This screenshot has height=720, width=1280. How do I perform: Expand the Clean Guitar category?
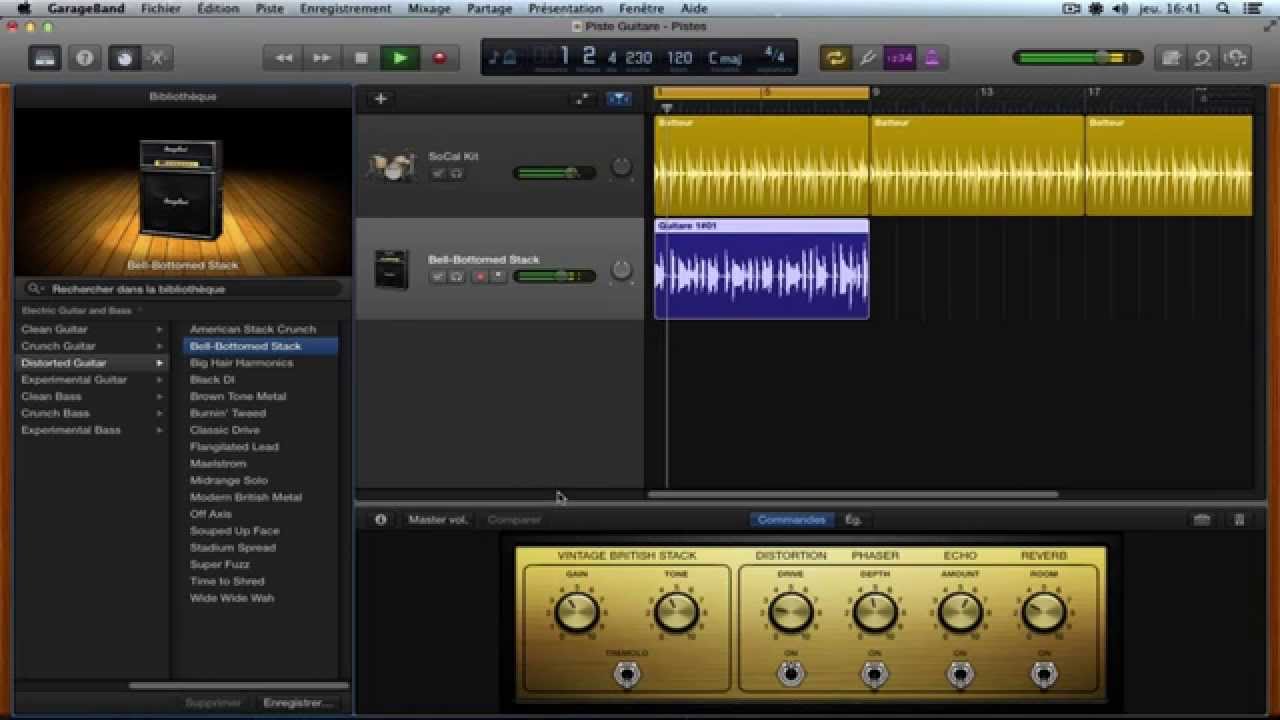point(159,329)
